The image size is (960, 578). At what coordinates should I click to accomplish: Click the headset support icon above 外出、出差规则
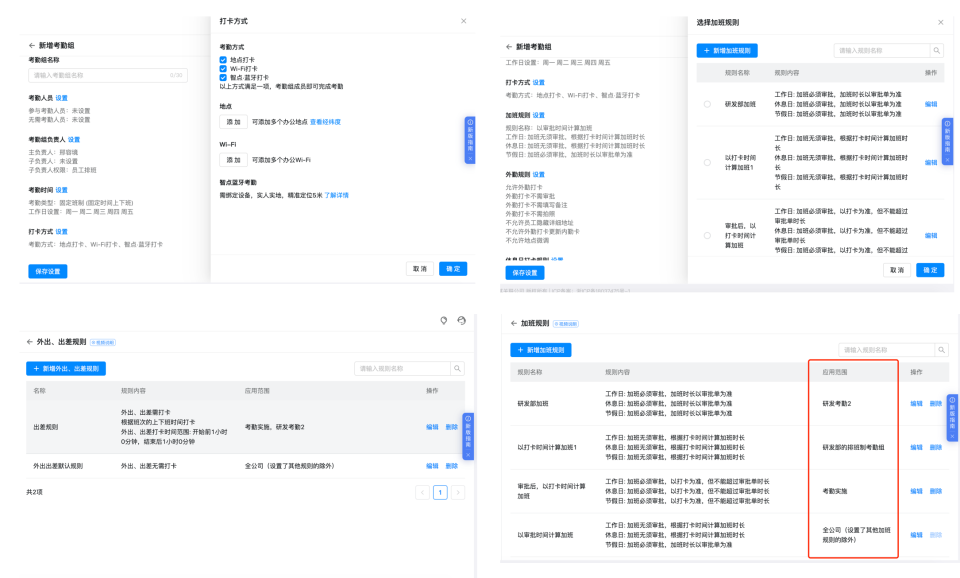462,320
